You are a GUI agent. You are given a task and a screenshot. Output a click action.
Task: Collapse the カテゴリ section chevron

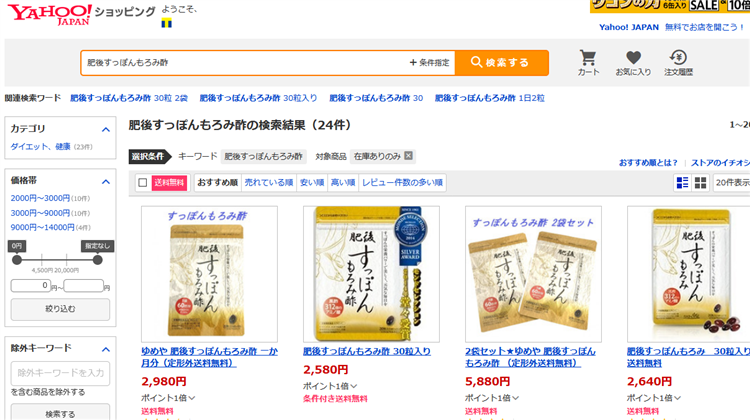click(x=106, y=129)
